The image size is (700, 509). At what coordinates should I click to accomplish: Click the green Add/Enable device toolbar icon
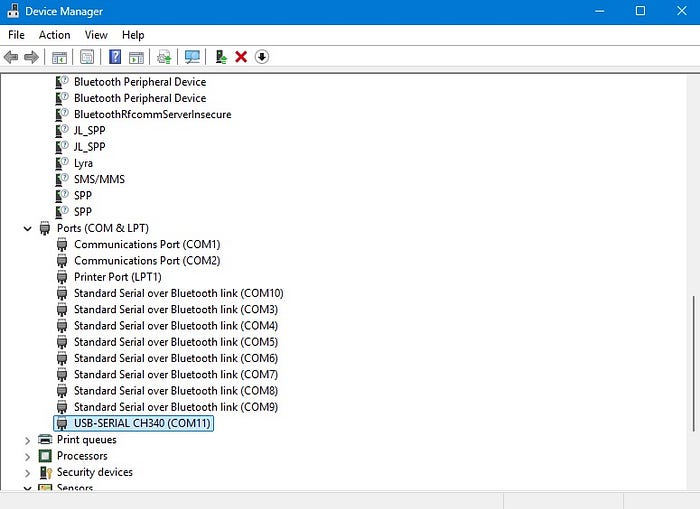coord(221,57)
